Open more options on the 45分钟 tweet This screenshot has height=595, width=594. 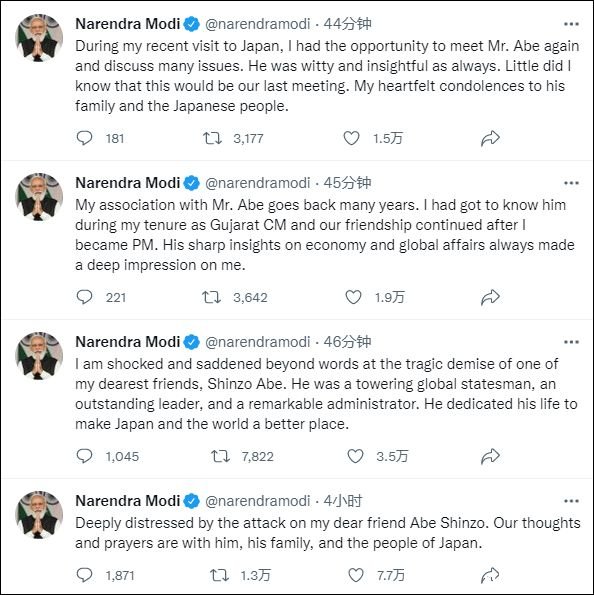pos(571,183)
